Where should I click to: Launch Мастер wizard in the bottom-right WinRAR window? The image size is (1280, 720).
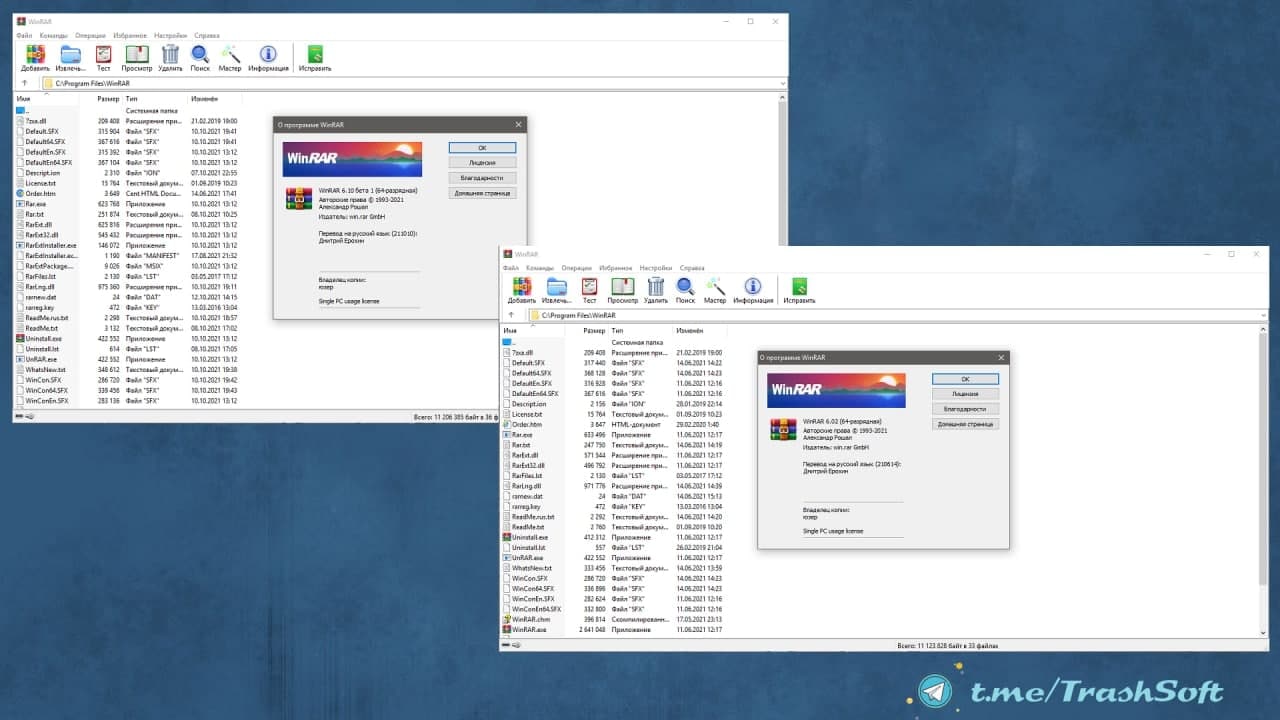tap(715, 287)
